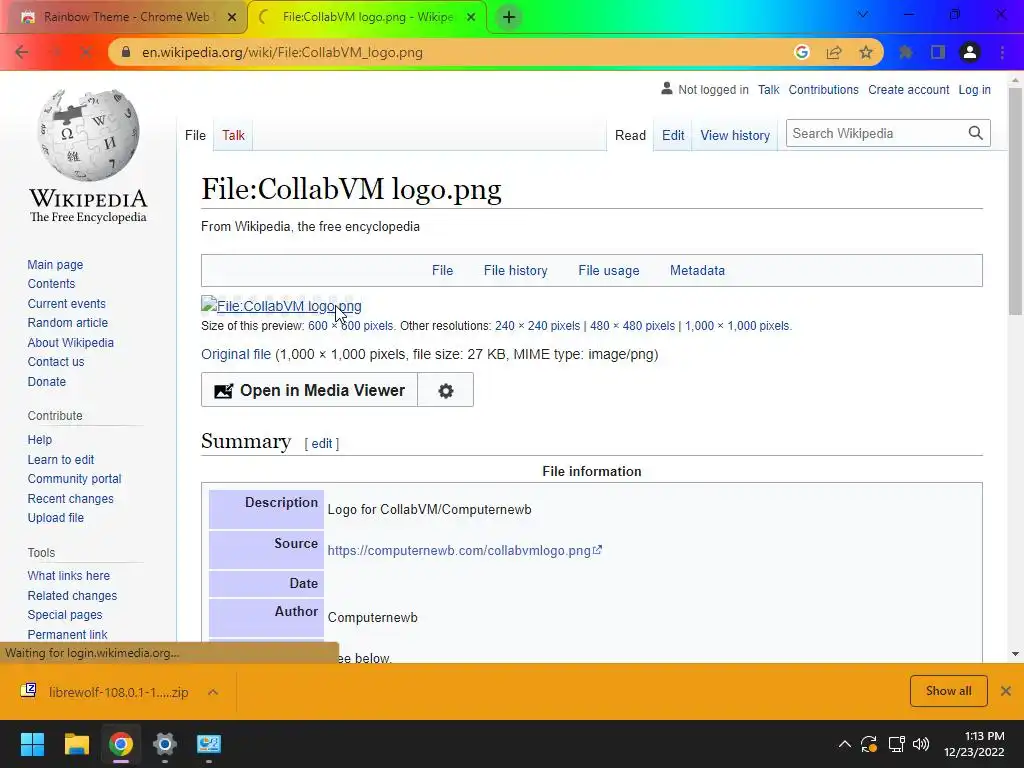Click the Original file link
Image resolution: width=1024 pixels, height=768 pixels.
pos(236,354)
